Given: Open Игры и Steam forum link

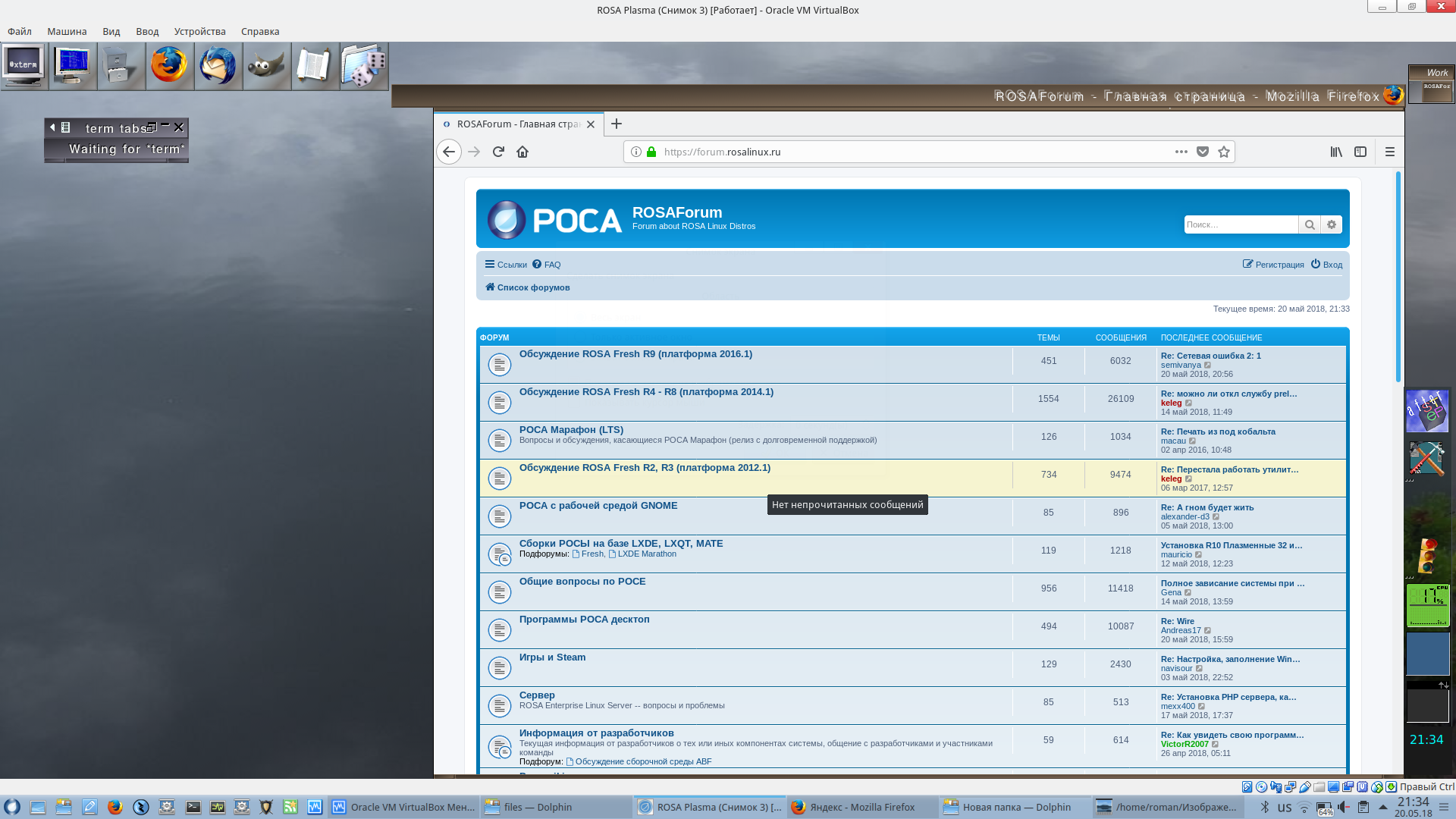Looking at the screenshot, I should pos(552,657).
